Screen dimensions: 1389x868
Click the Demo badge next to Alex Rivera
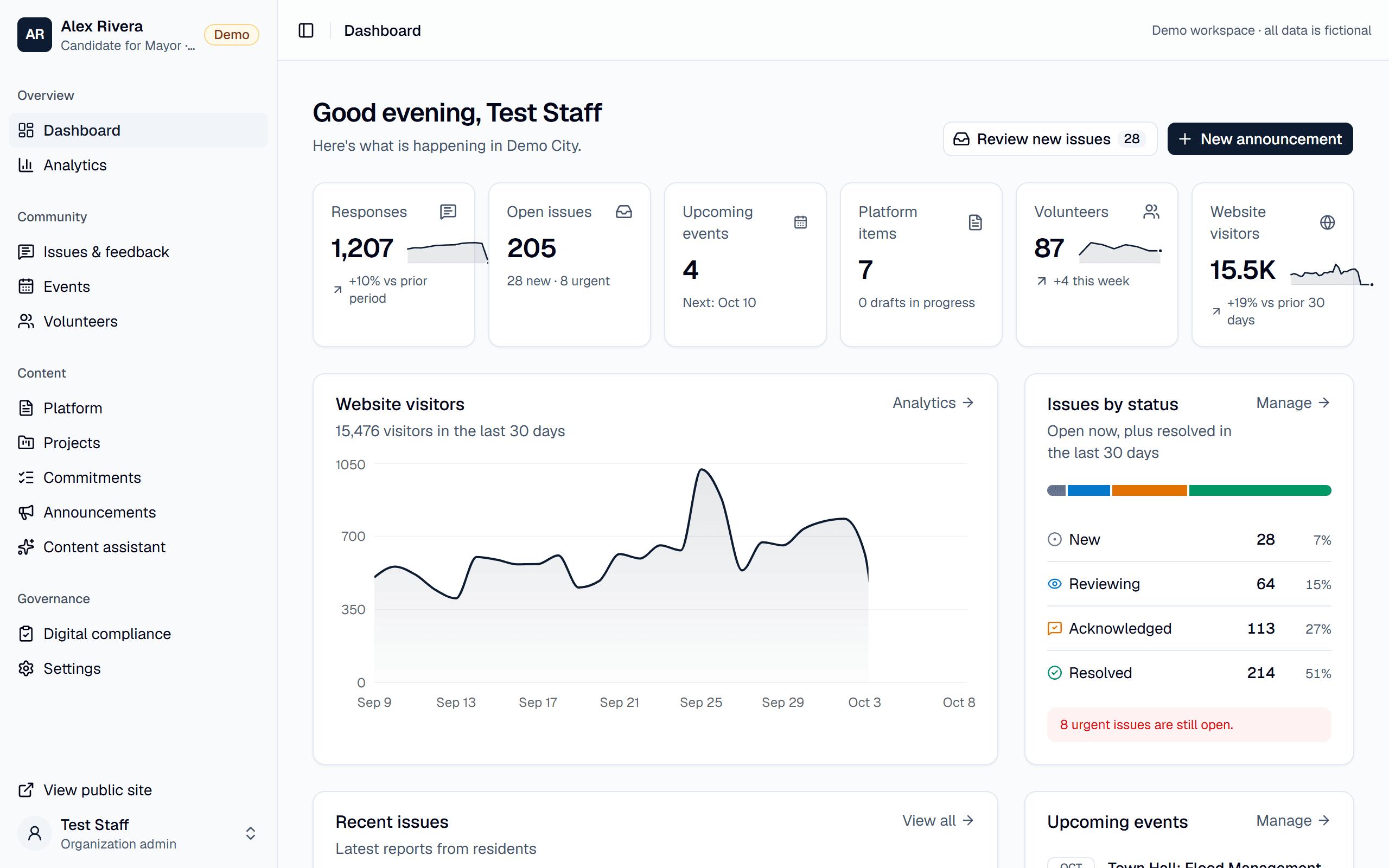tap(231, 34)
